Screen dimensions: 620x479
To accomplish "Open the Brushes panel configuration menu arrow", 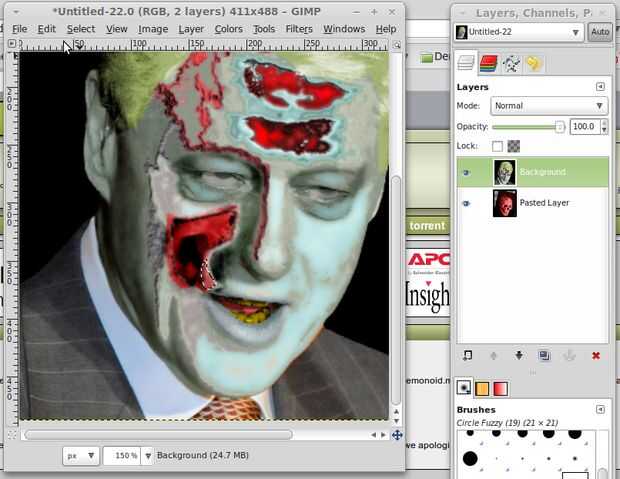I will 600,409.
